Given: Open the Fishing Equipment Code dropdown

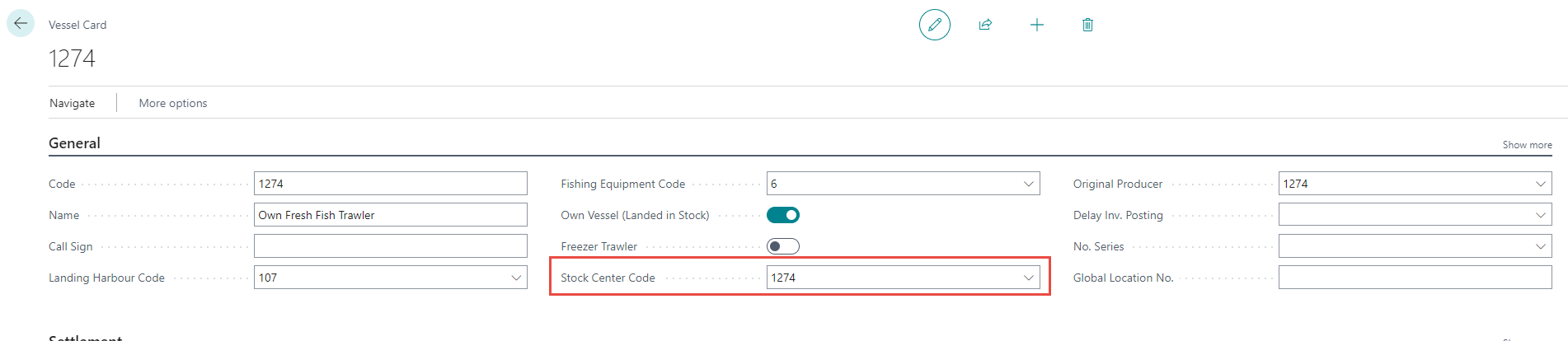Looking at the screenshot, I should pyautogui.click(x=1028, y=184).
